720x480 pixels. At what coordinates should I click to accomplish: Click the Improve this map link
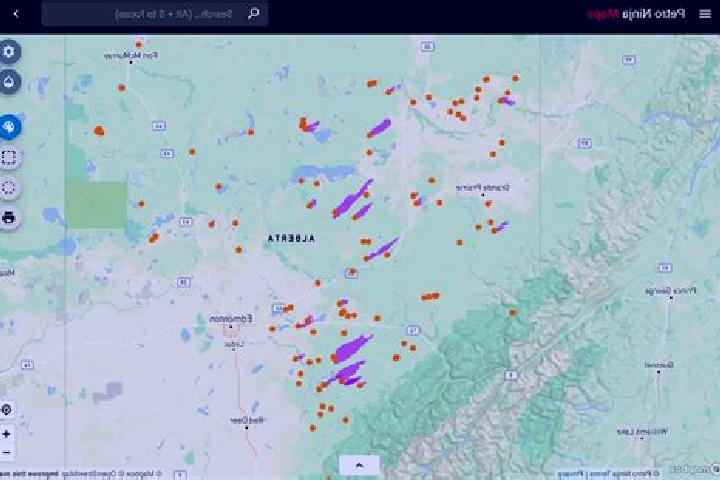[x=29, y=474]
